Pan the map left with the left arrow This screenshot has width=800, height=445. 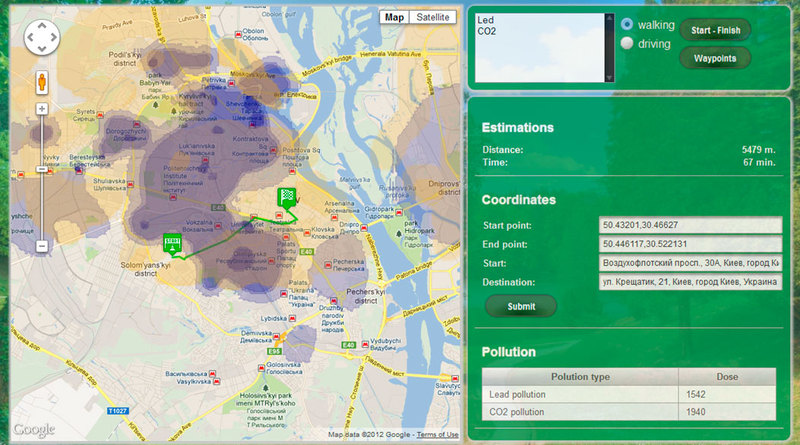coord(30,37)
